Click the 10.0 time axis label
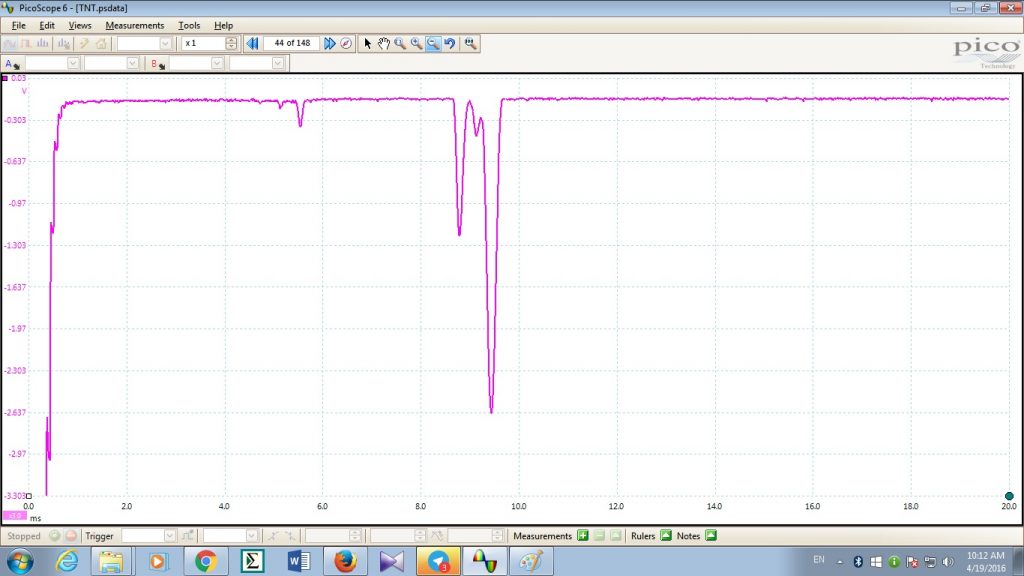The height and width of the screenshot is (576, 1024). [x=519, y=506]
